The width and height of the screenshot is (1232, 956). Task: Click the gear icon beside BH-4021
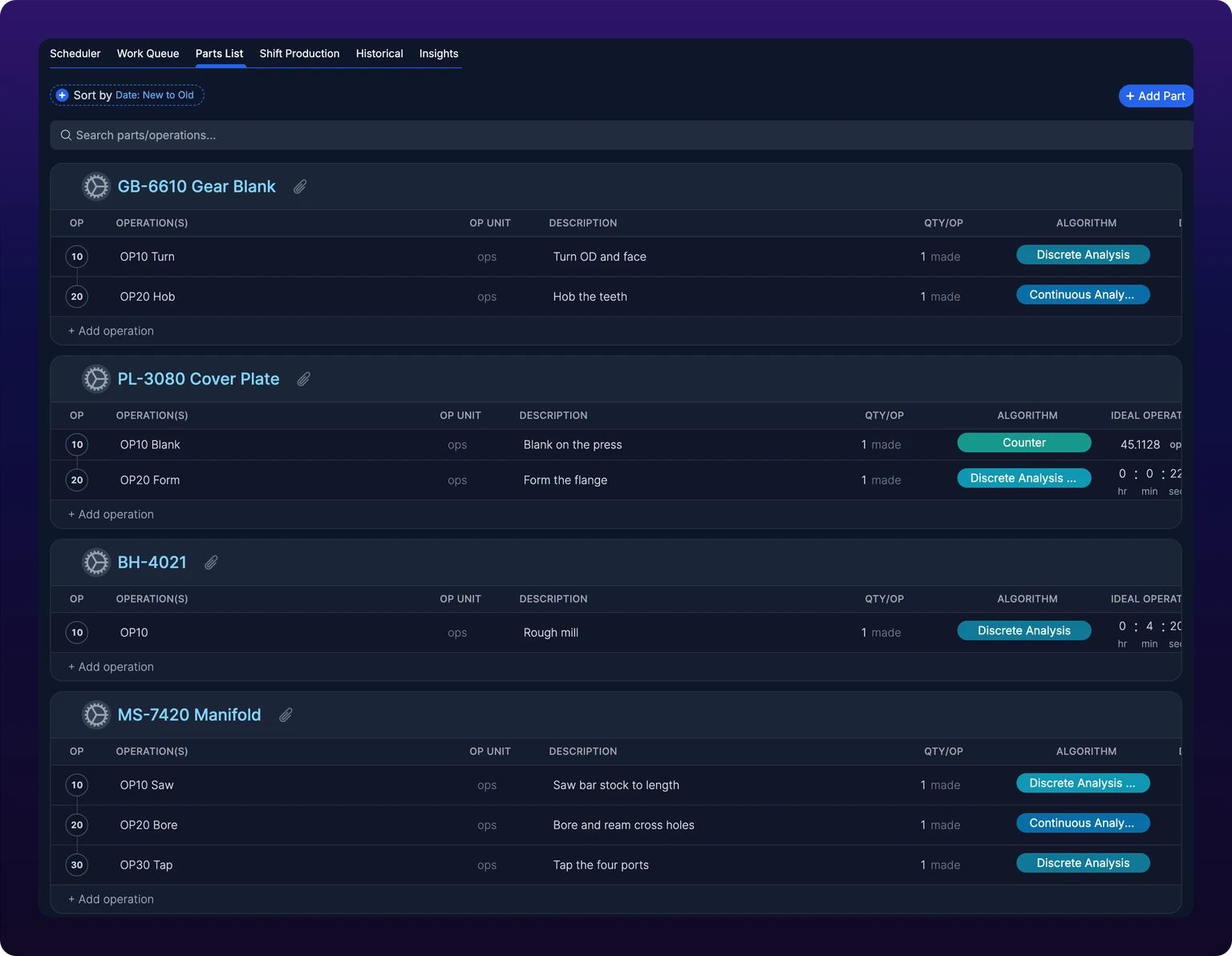(x=96, y=563)
